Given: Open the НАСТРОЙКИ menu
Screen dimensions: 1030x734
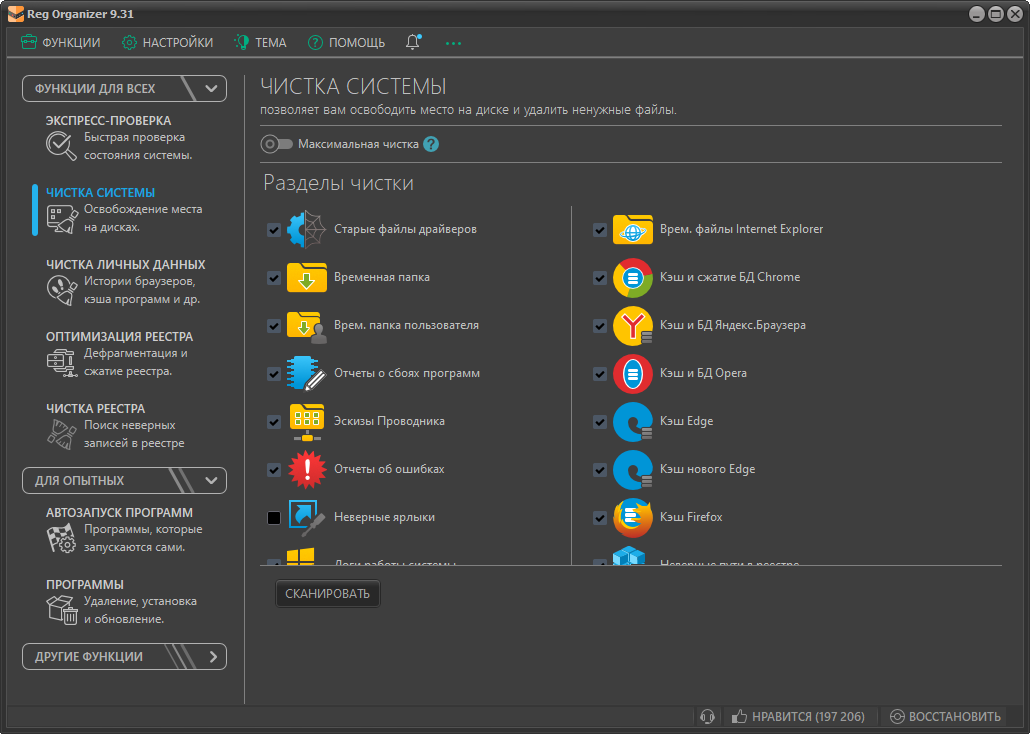Looking at the screenshot, I should [167, 42].
